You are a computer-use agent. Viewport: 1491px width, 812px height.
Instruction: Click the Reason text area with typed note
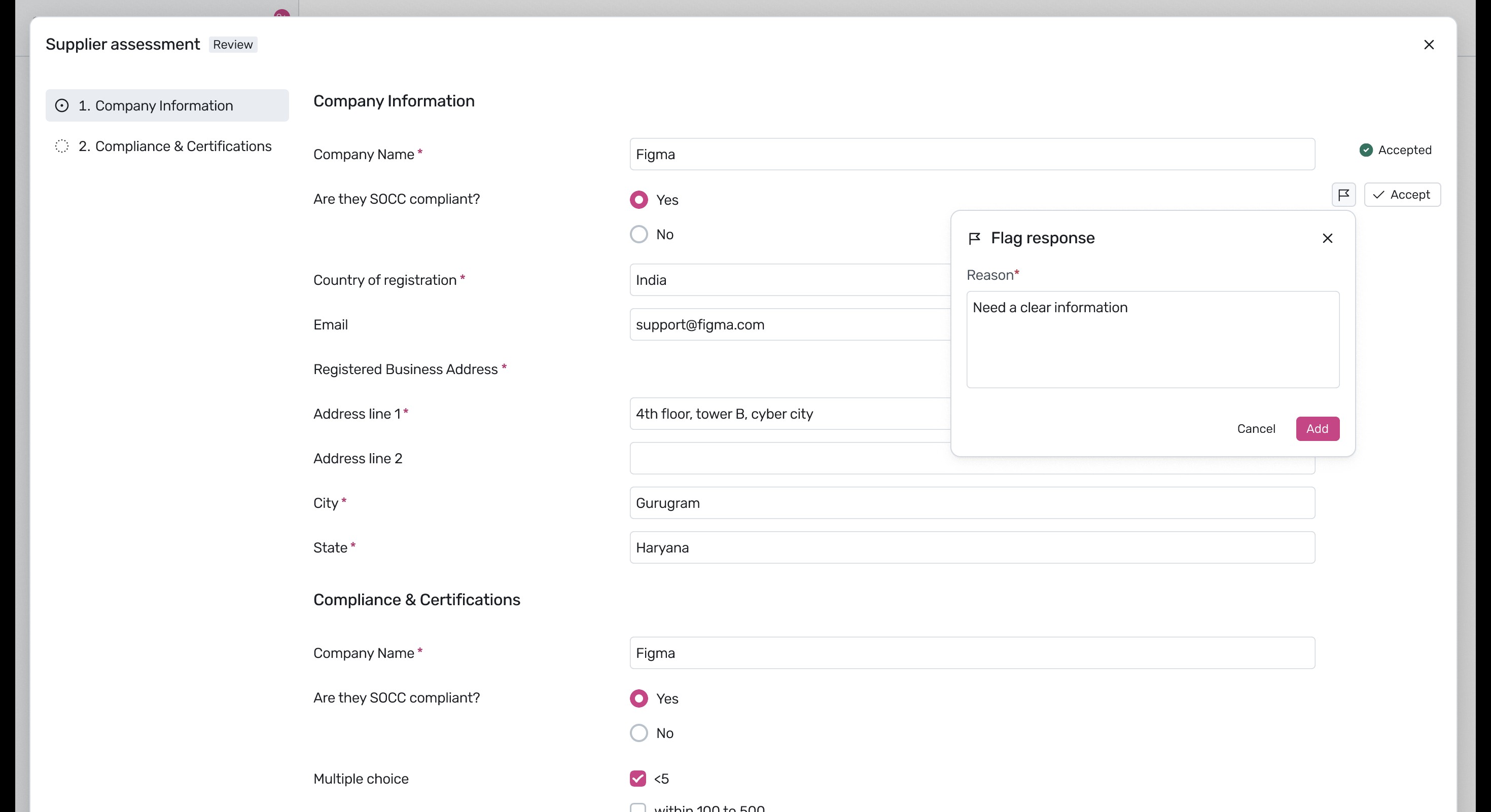pyautogui.click(x=1152, y=340)
